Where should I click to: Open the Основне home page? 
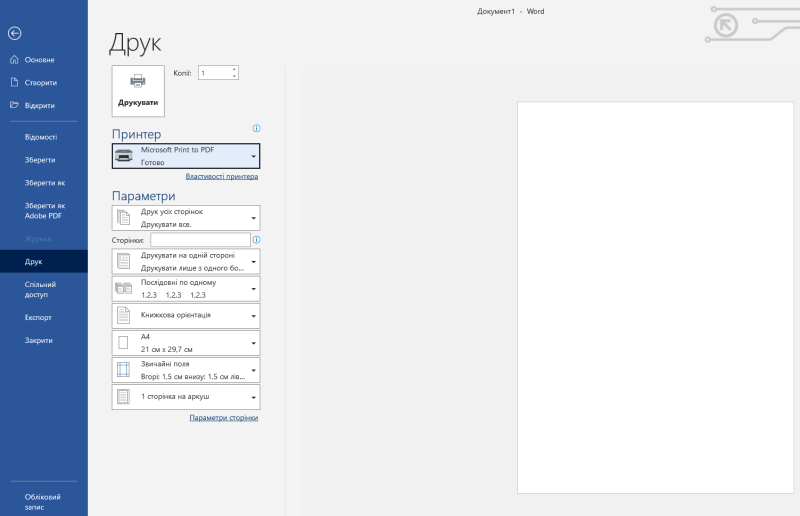(40, 60)
